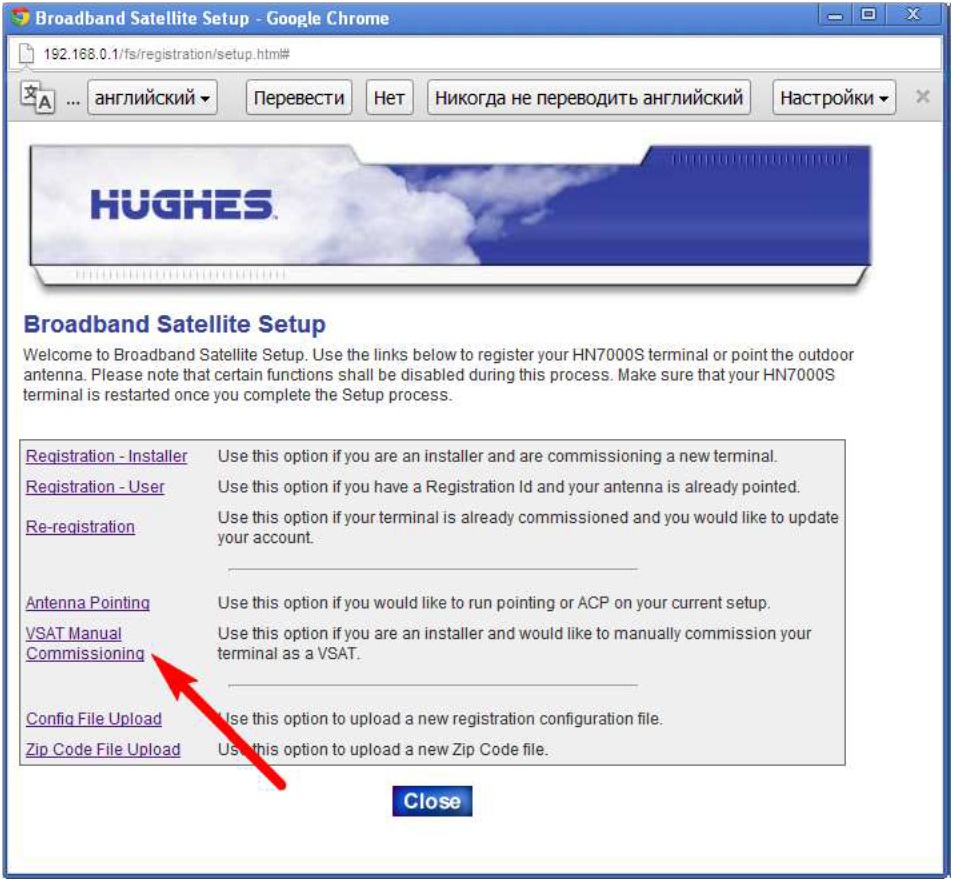Open the Antenna Pointing link

pyautogui.click(x=88, y=603)
